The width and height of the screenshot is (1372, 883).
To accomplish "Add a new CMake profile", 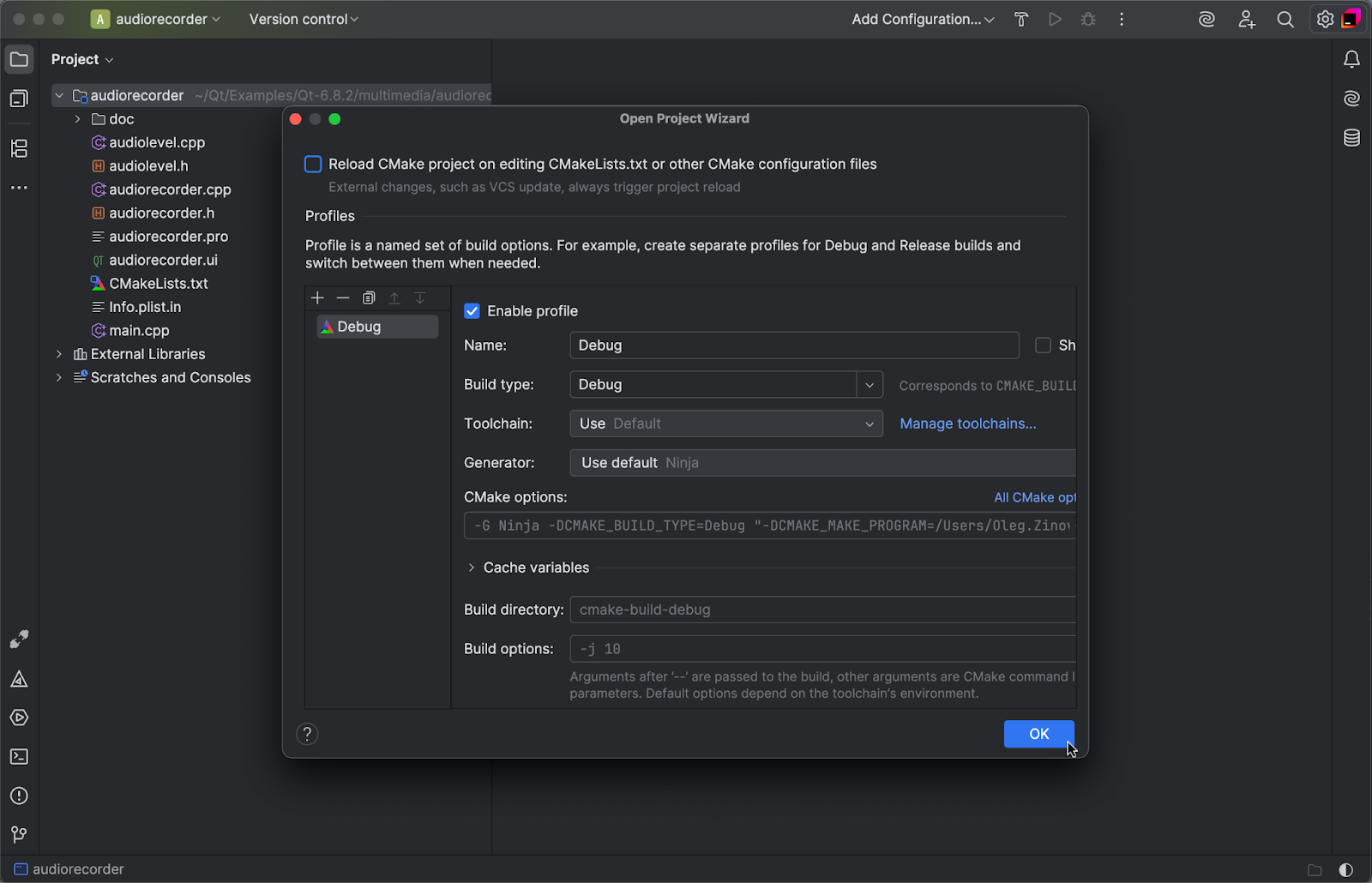I will (x=317, y=297).
